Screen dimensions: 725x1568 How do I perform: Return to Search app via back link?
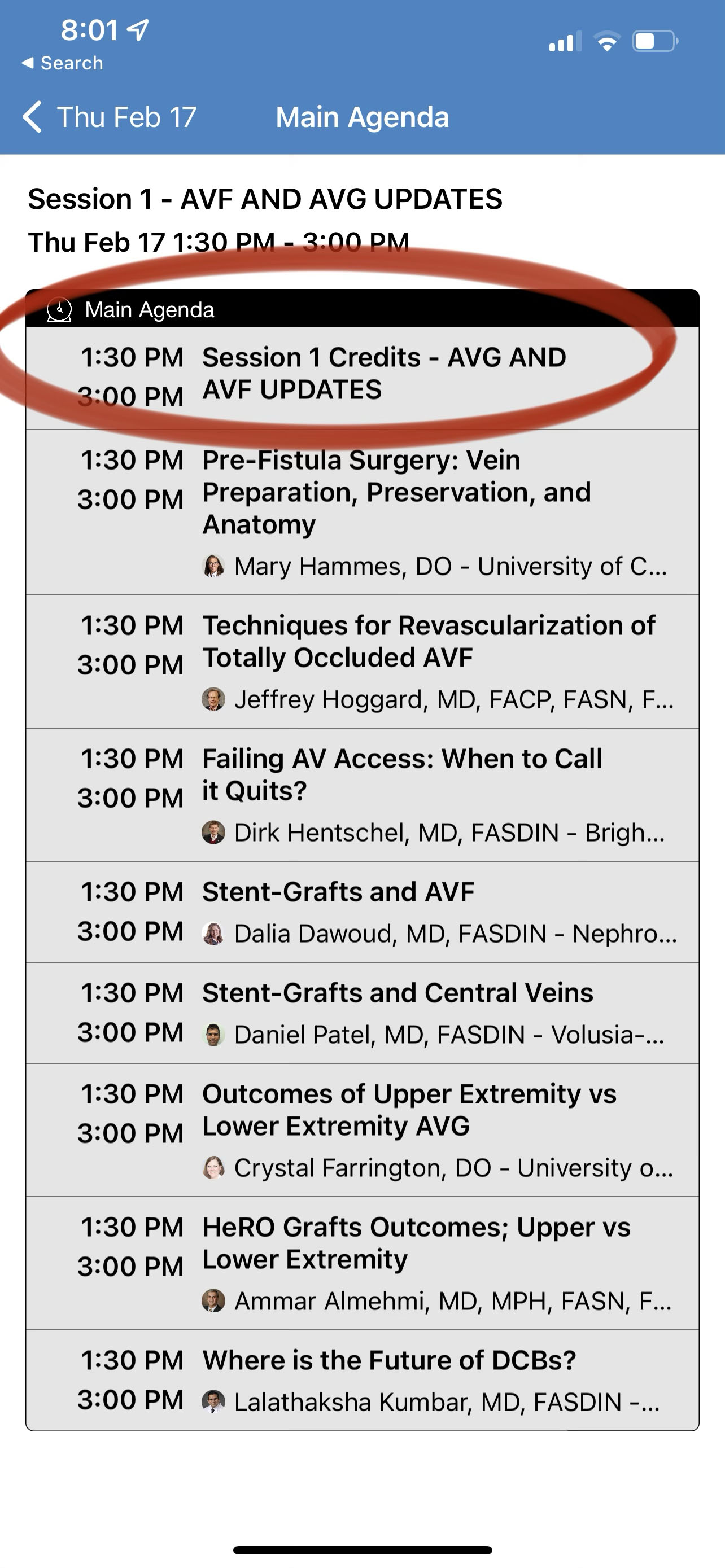coord(63,63)
